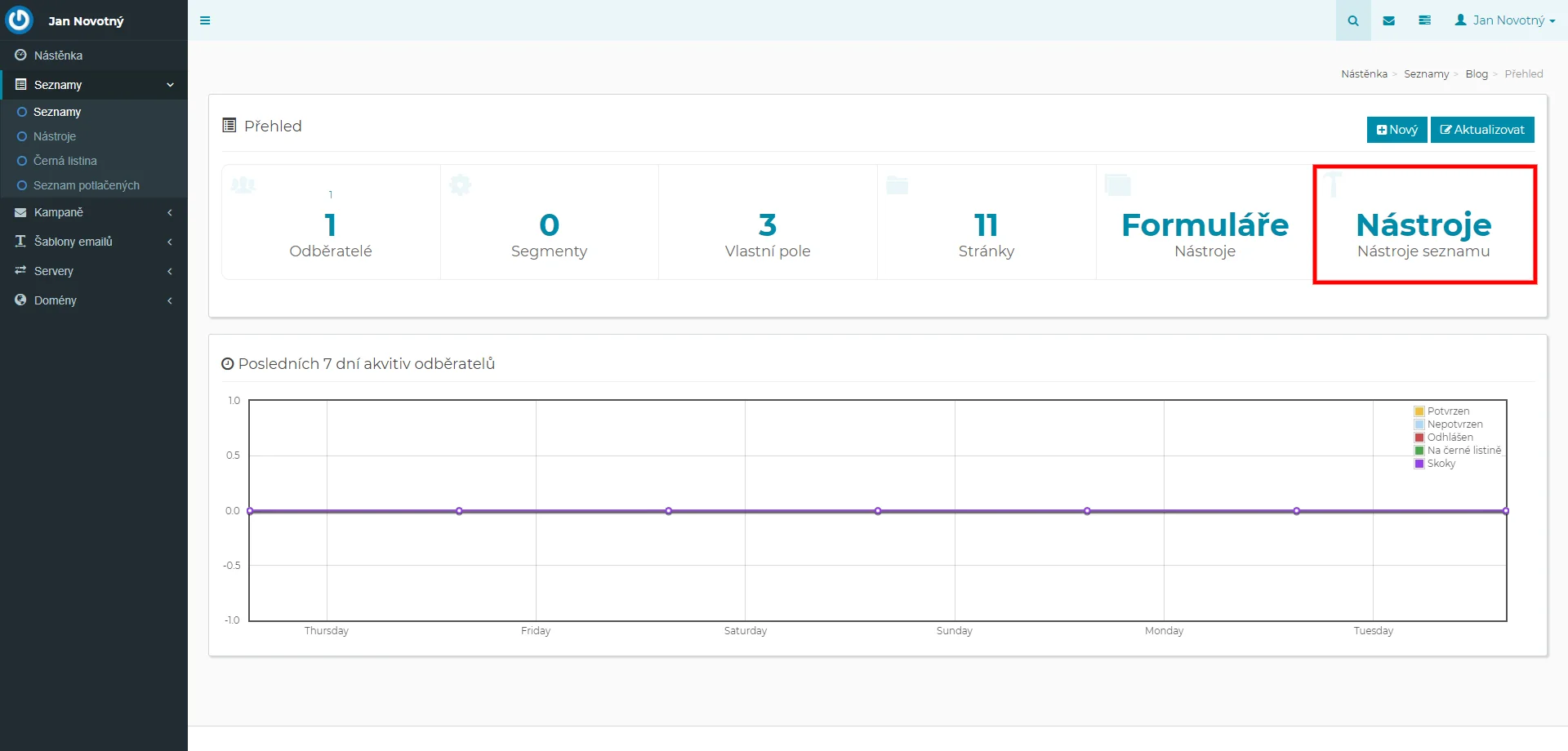
Task: Click the application logo icon
Action: coord(19,20)
